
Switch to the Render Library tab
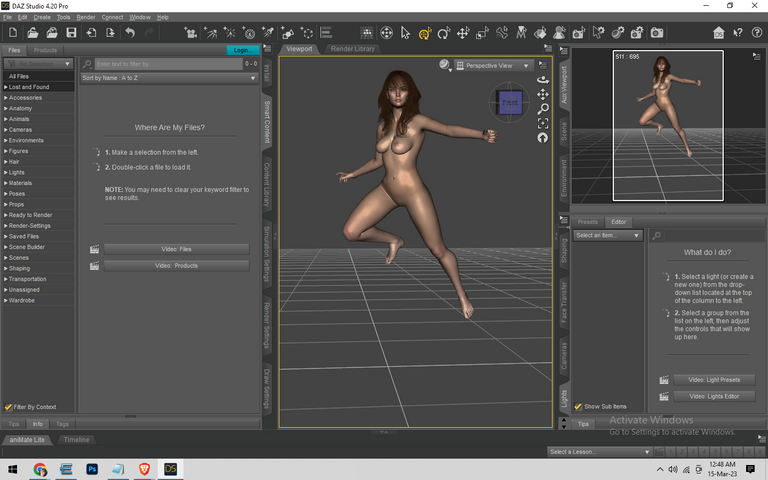tap(353, 49)
